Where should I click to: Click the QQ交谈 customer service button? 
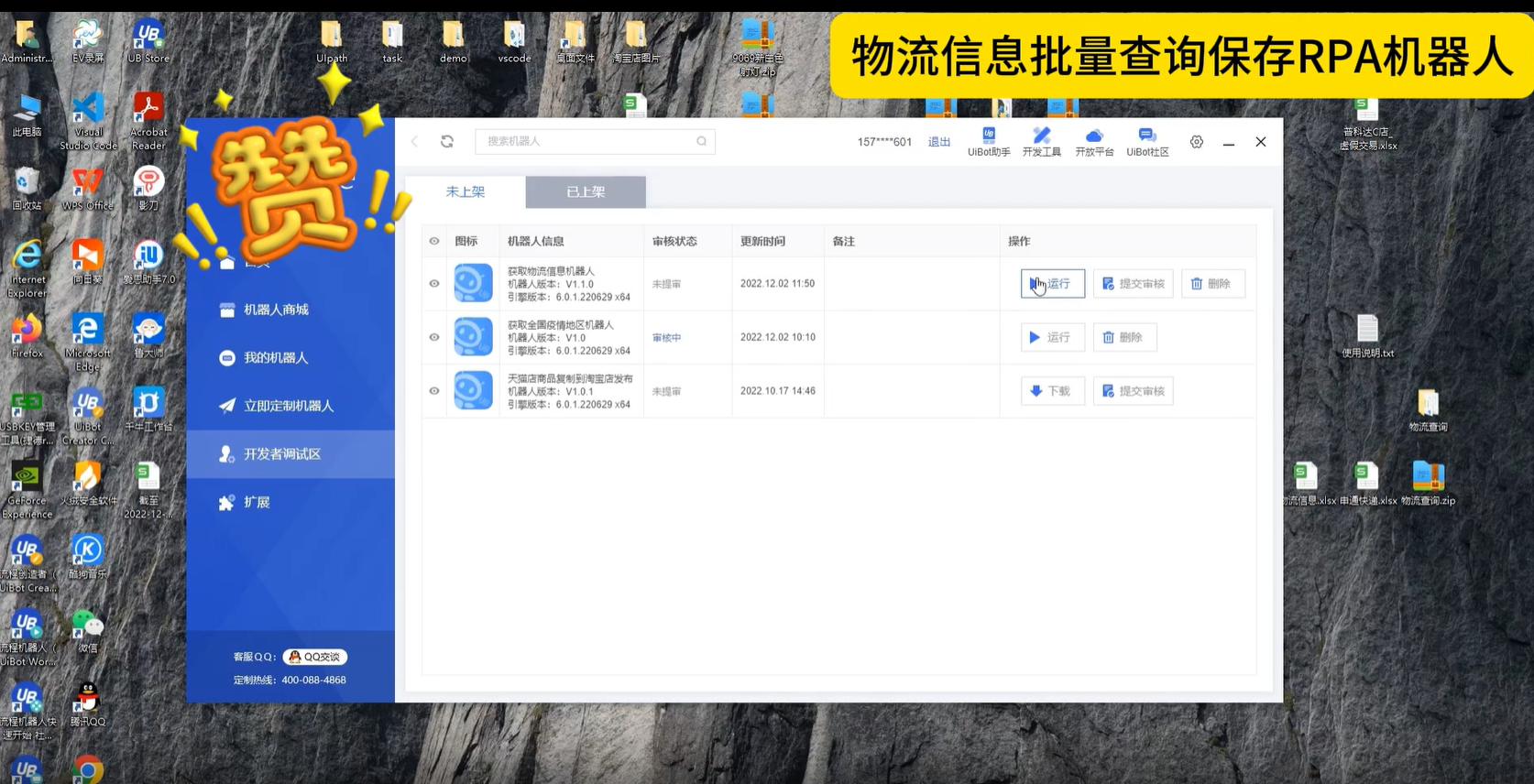tap(315, 657)
